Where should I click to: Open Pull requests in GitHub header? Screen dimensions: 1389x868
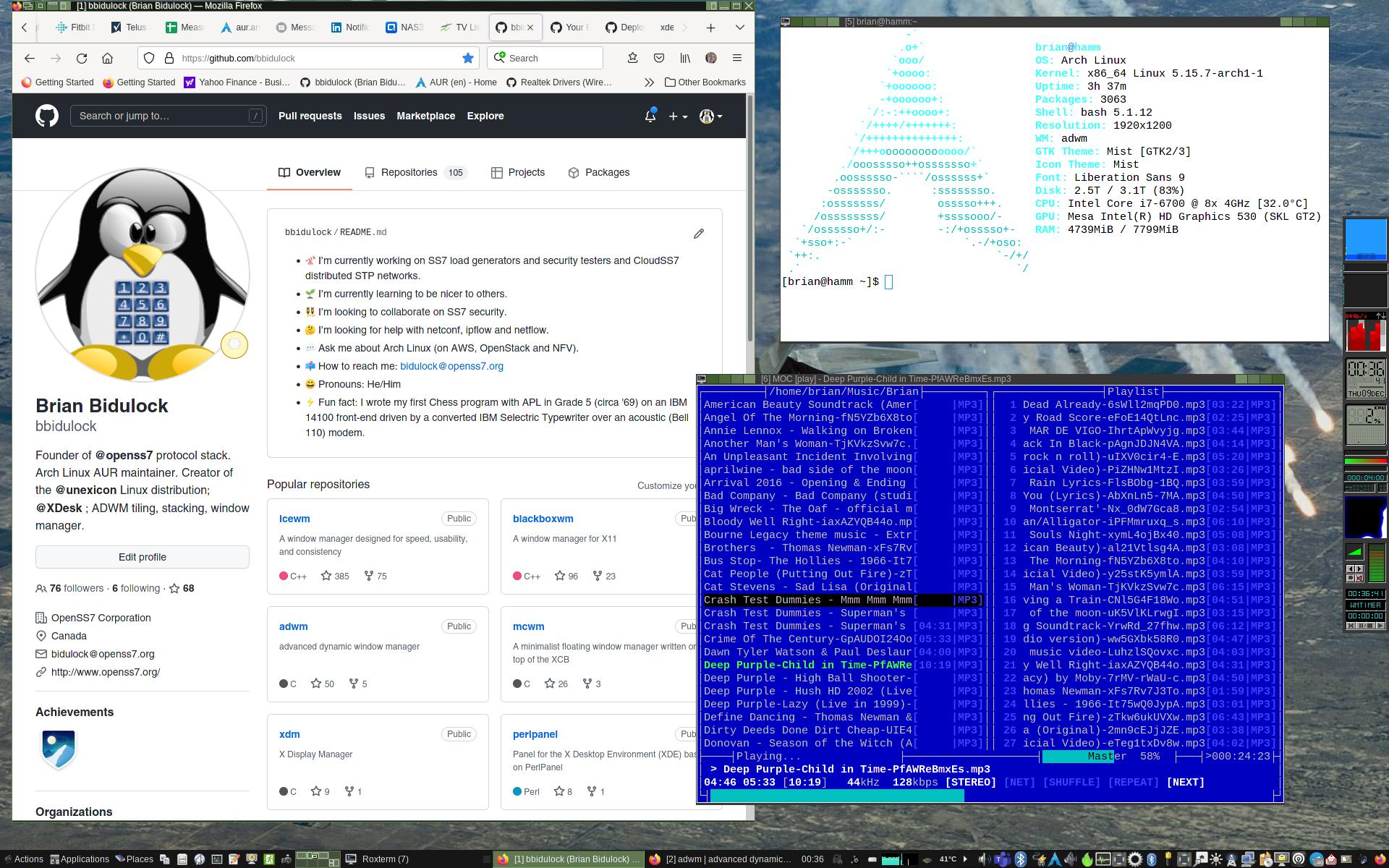coord(310,116)
